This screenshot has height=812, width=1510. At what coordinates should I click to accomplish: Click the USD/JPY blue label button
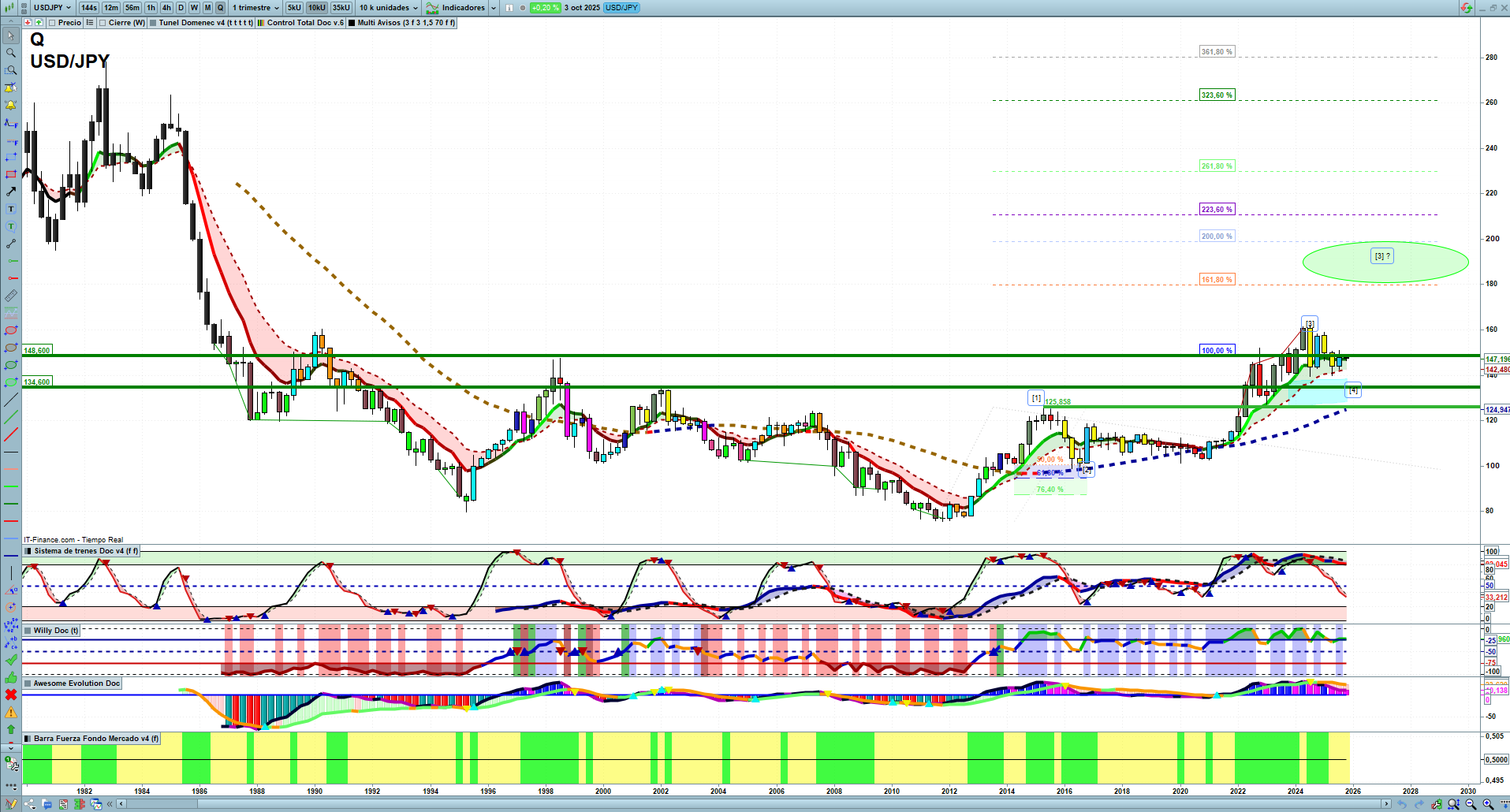click(x=621, y=8)
